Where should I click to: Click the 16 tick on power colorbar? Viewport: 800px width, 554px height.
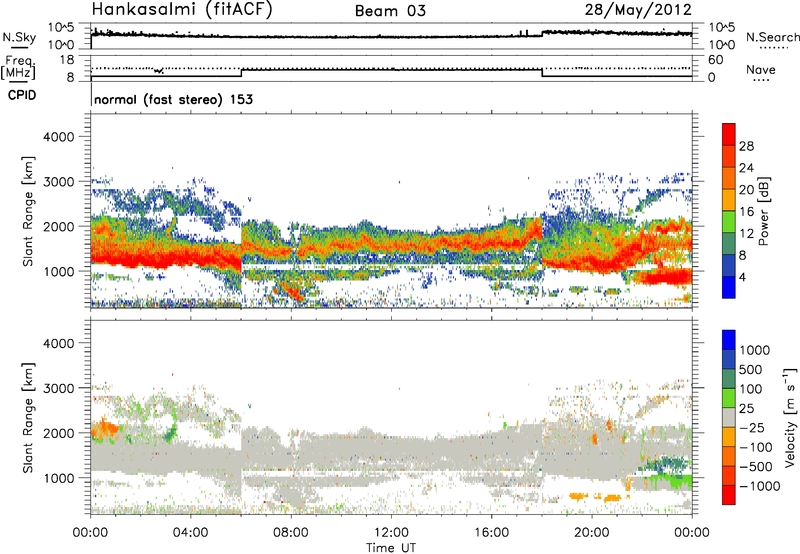[746, 212]
